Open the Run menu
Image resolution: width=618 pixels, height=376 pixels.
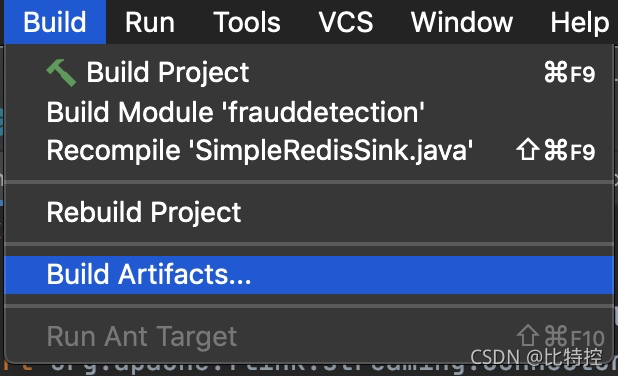point(150,22)
